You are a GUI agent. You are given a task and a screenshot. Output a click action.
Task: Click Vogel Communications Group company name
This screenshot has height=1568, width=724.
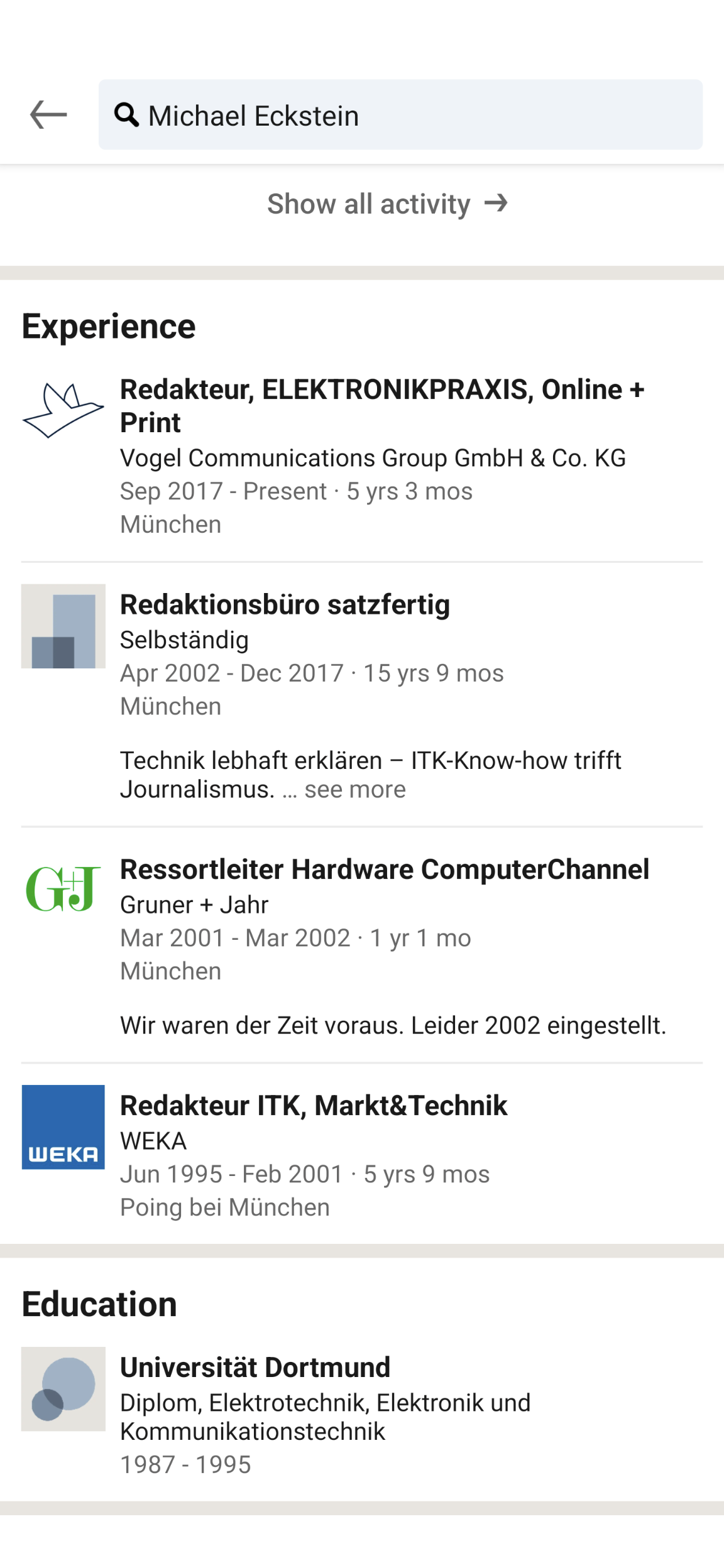click(373, 458)
